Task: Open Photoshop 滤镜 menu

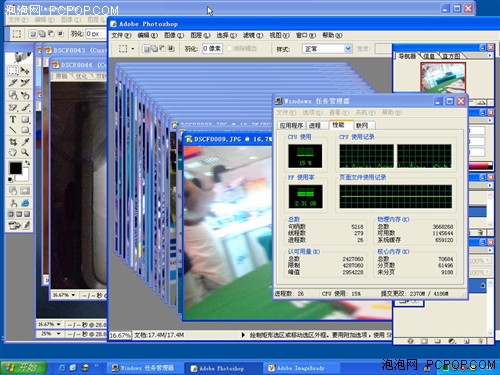Action: pyautogui.click(x=252, y=35)
